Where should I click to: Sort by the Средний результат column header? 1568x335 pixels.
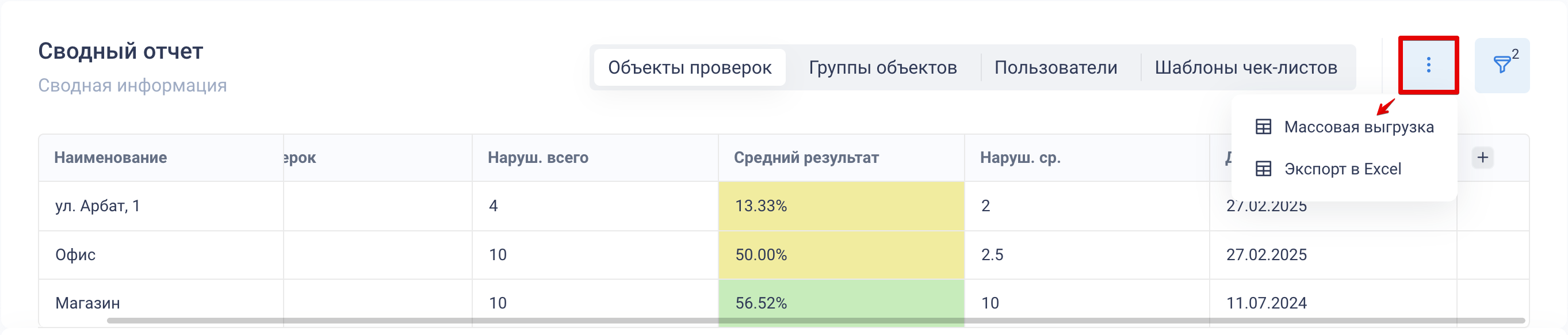pos(806,158)
